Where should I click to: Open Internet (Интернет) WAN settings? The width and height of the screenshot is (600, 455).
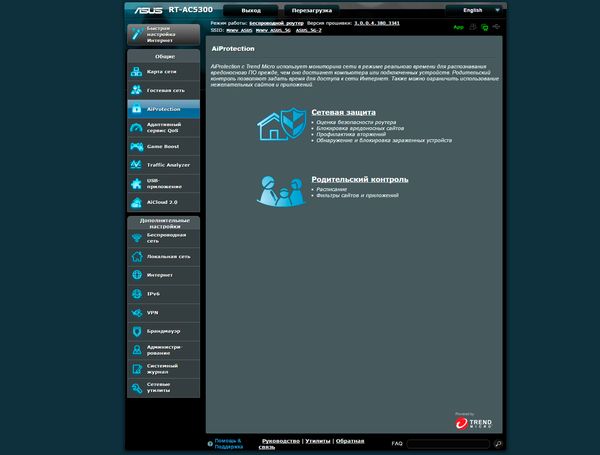tap(163, 275)
